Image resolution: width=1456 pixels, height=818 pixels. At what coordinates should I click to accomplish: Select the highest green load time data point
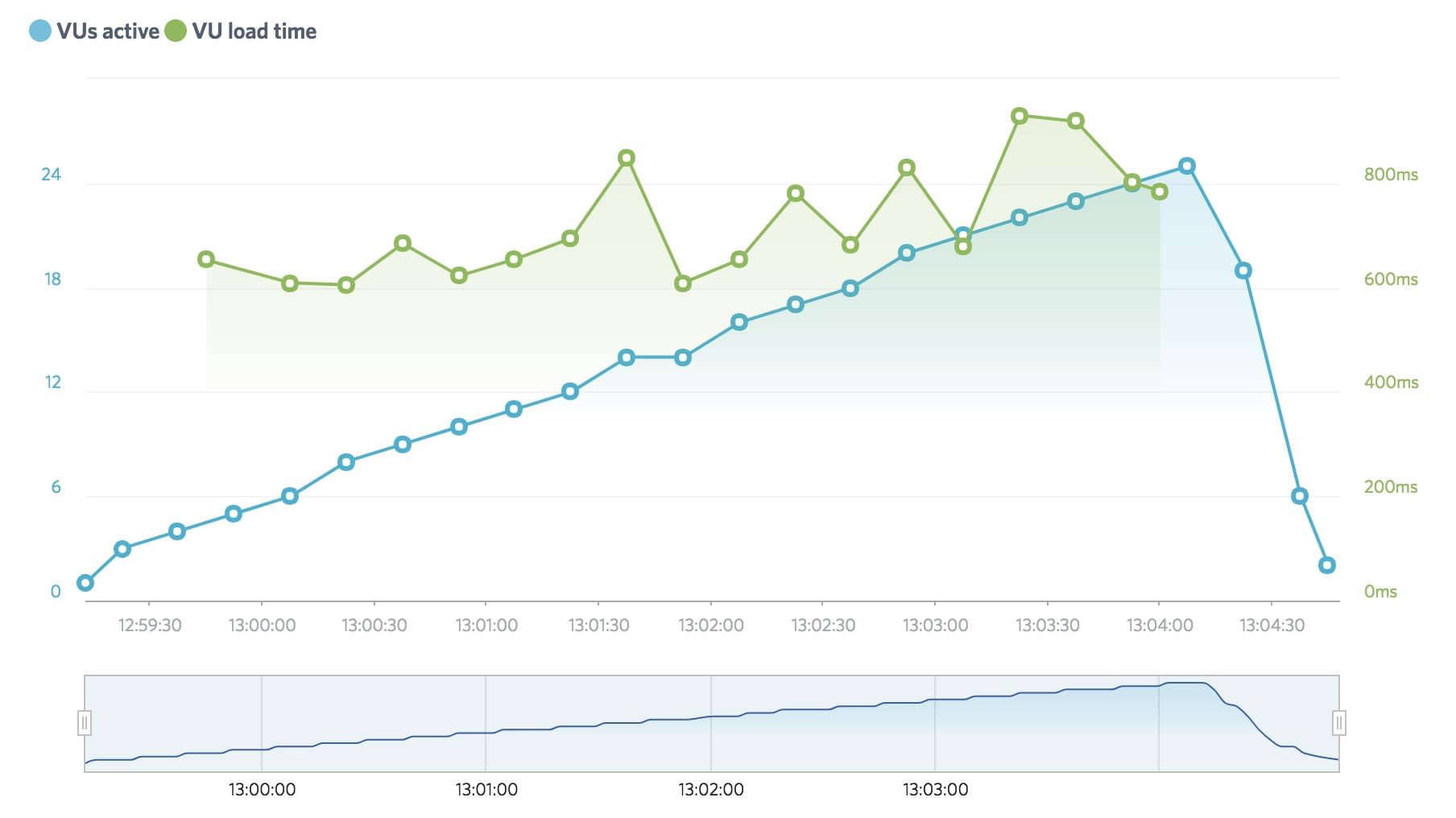1019,117
